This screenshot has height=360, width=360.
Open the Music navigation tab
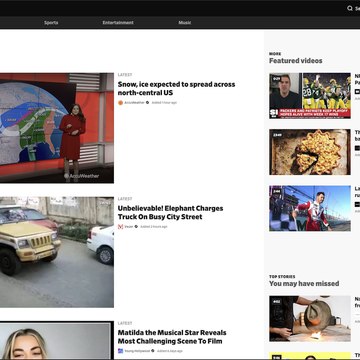[185, 23]
